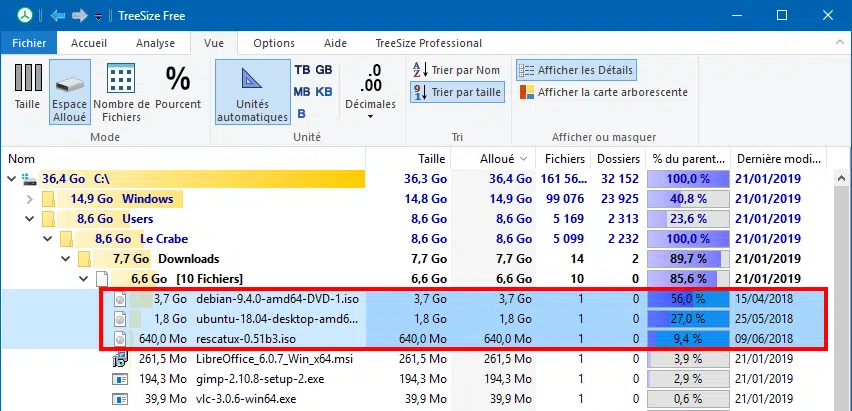Screen dimensions: 852x411
Task: Click the % du parent column header
Action: pos(688,159)
